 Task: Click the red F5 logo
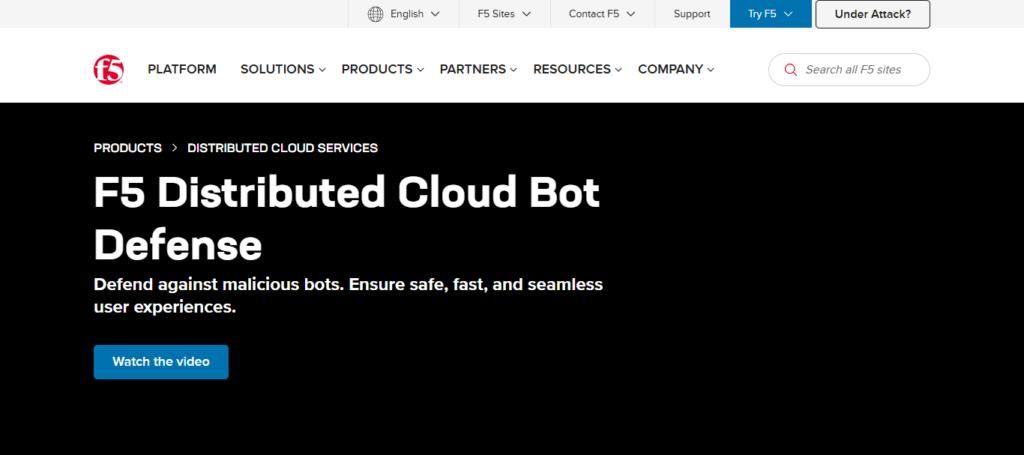[x=108, y=69]
